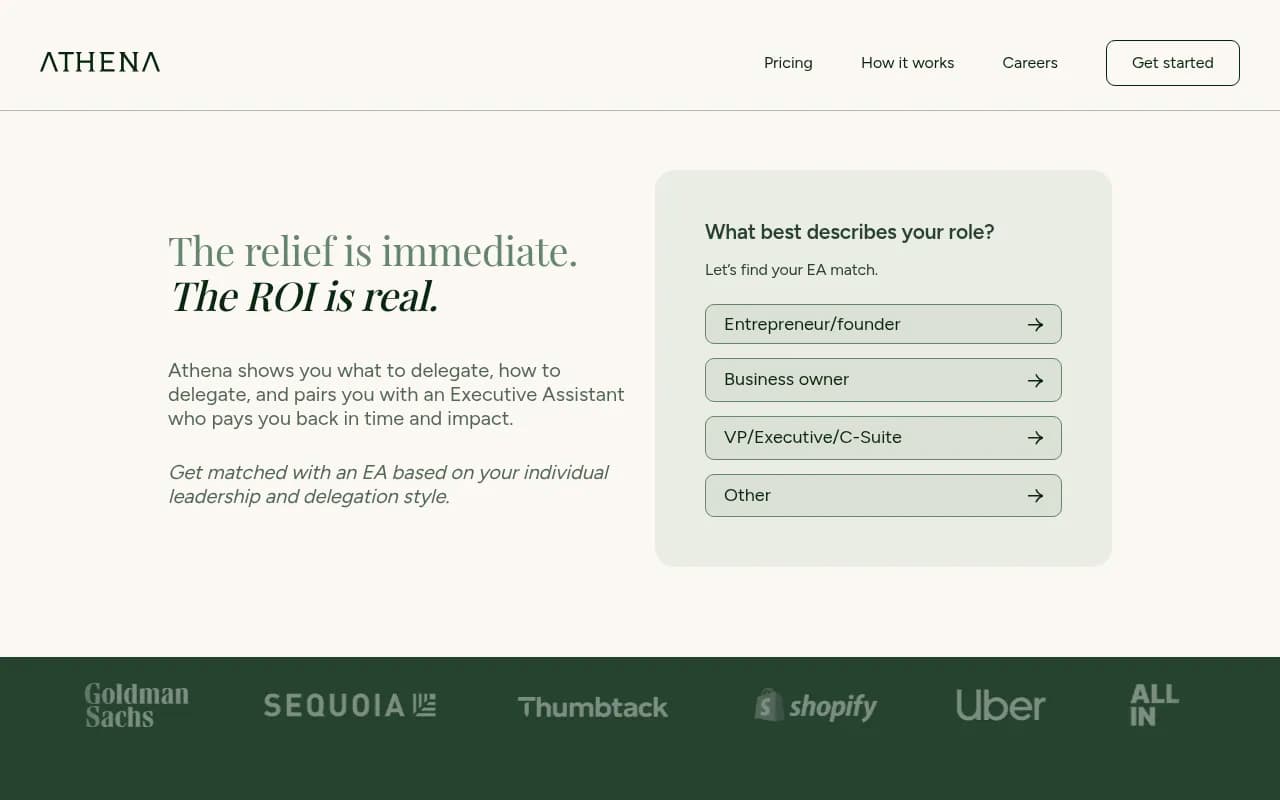The image size is (1280, 800).
Task: Click the arrow icon beside VP/Executive/C-Suite
Action: click(1035, 437)
